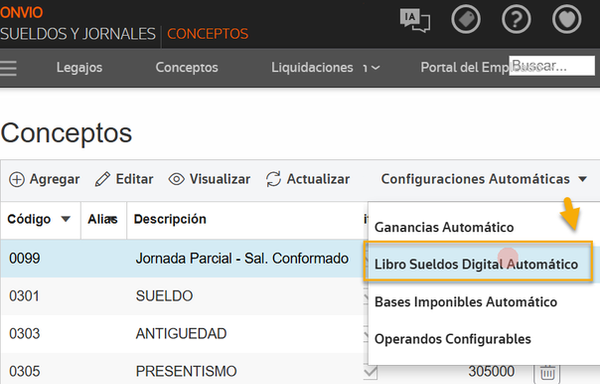Toggle the checkbox in PRESENTISMO row
This screenshot has height=384, width=600.
click(x=370, y=372)
